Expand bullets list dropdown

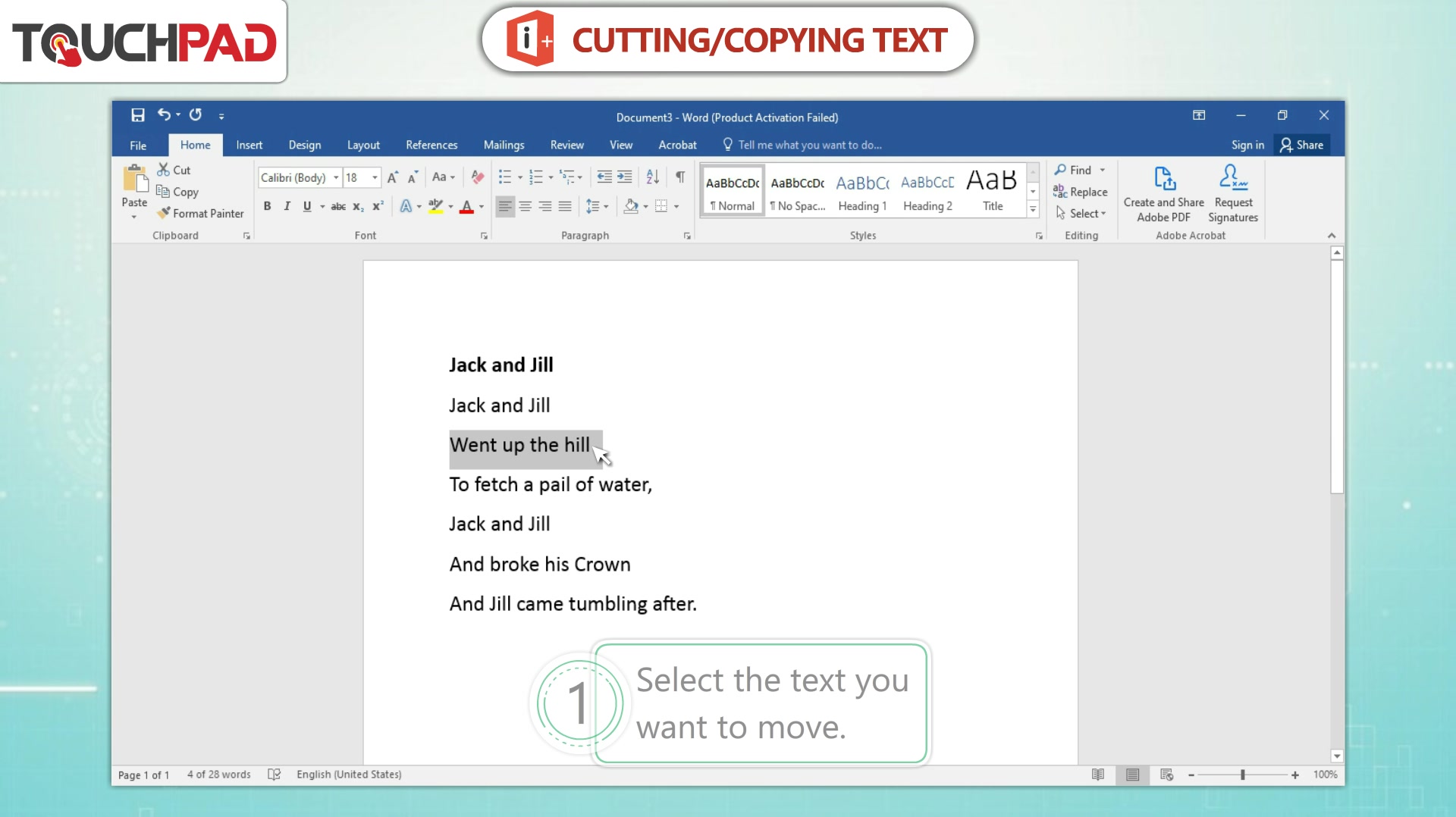click(x=520, y=178)
